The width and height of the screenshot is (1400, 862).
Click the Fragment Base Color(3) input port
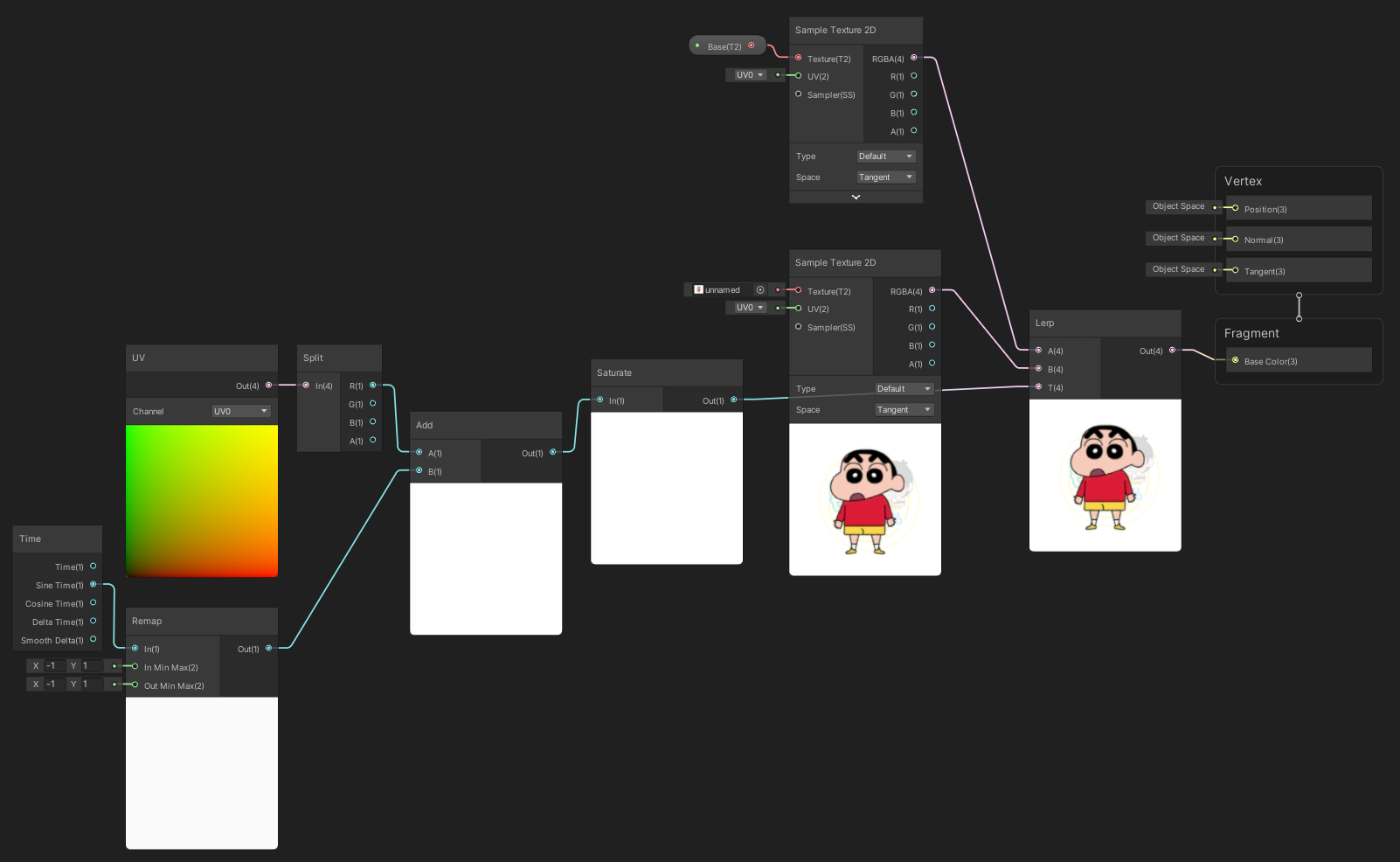[1235, 360]
